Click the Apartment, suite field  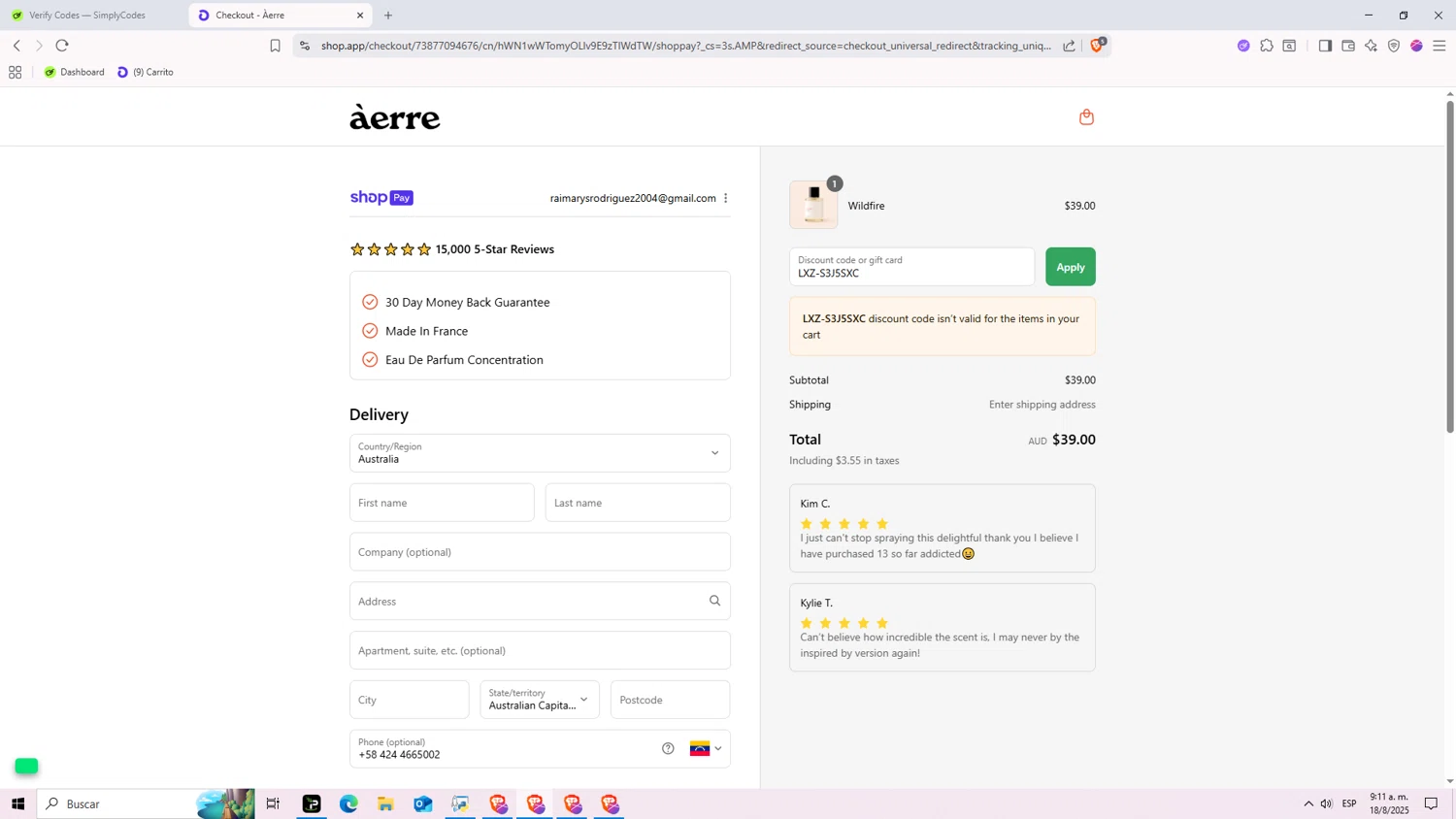(540, 650)
